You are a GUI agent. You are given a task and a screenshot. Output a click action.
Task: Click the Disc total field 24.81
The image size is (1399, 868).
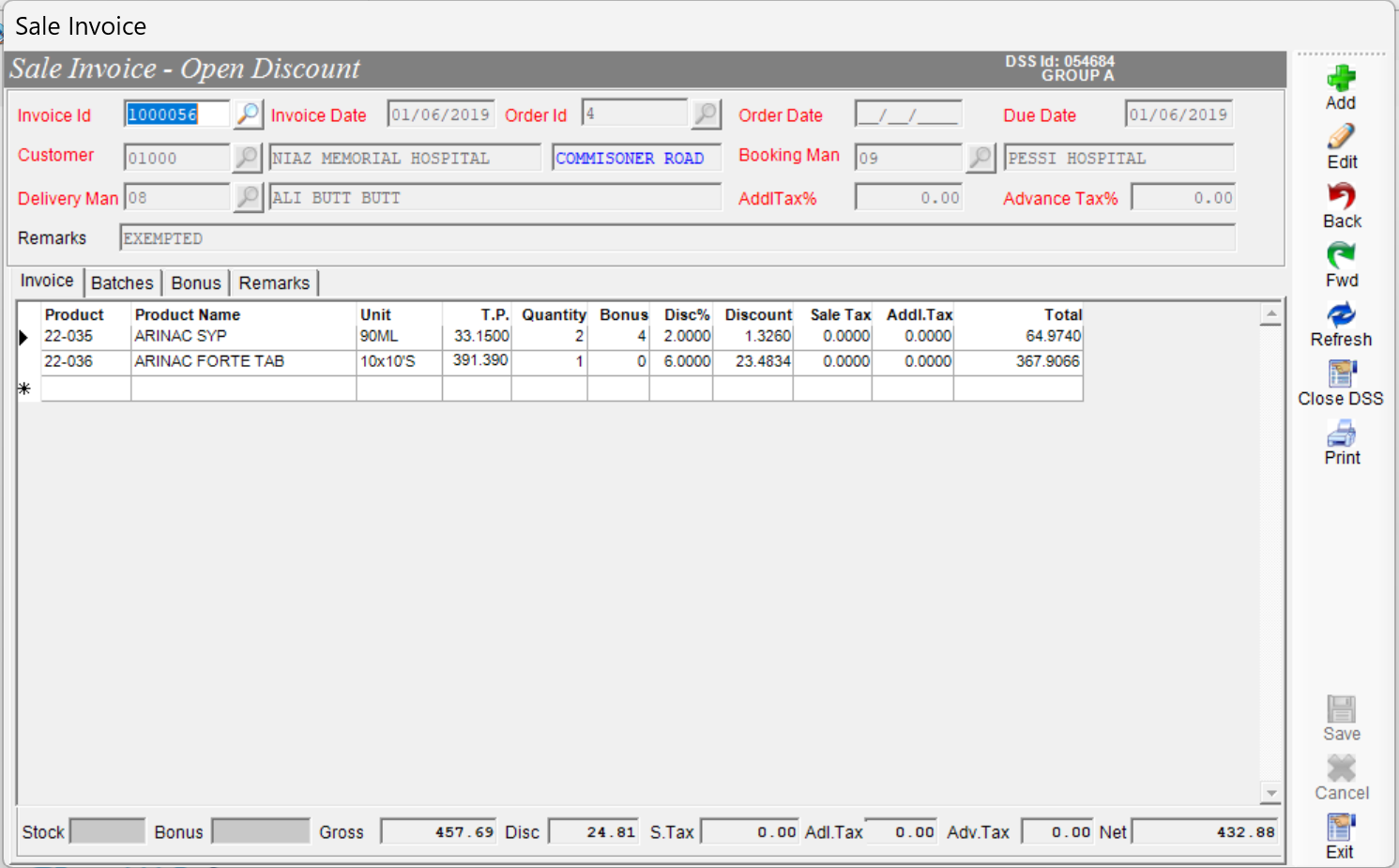pos(593,831)
